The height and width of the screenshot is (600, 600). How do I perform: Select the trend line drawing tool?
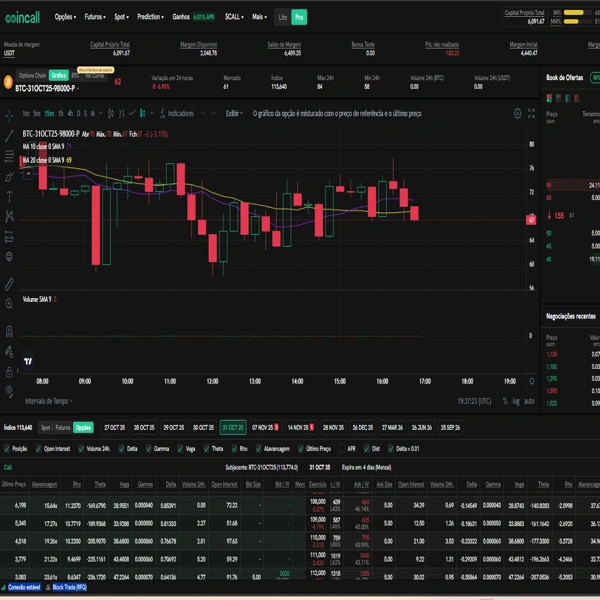pyautogui.click(x=9, y=135)
